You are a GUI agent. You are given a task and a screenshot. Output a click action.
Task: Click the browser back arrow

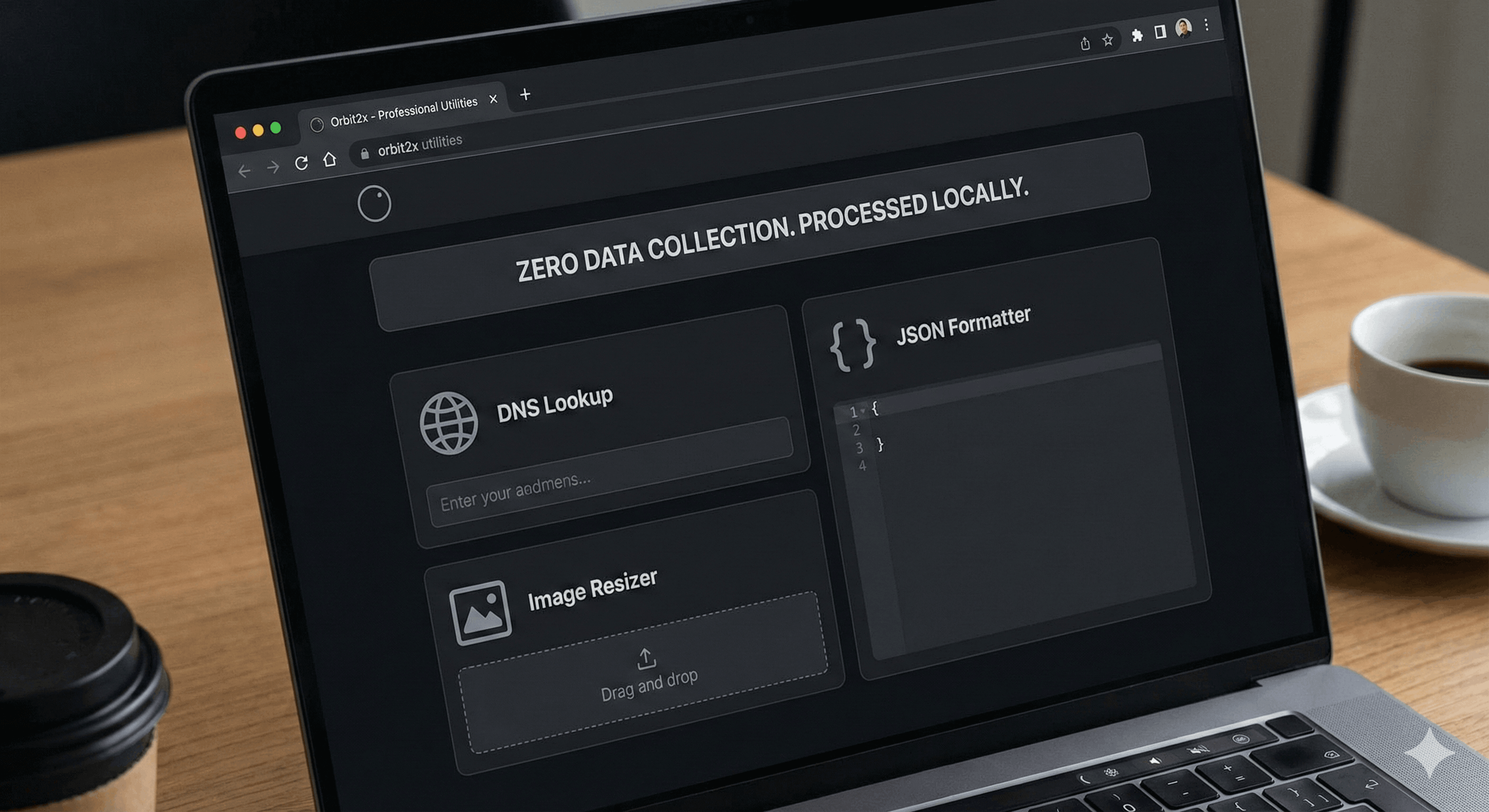(x=244, y=171)
